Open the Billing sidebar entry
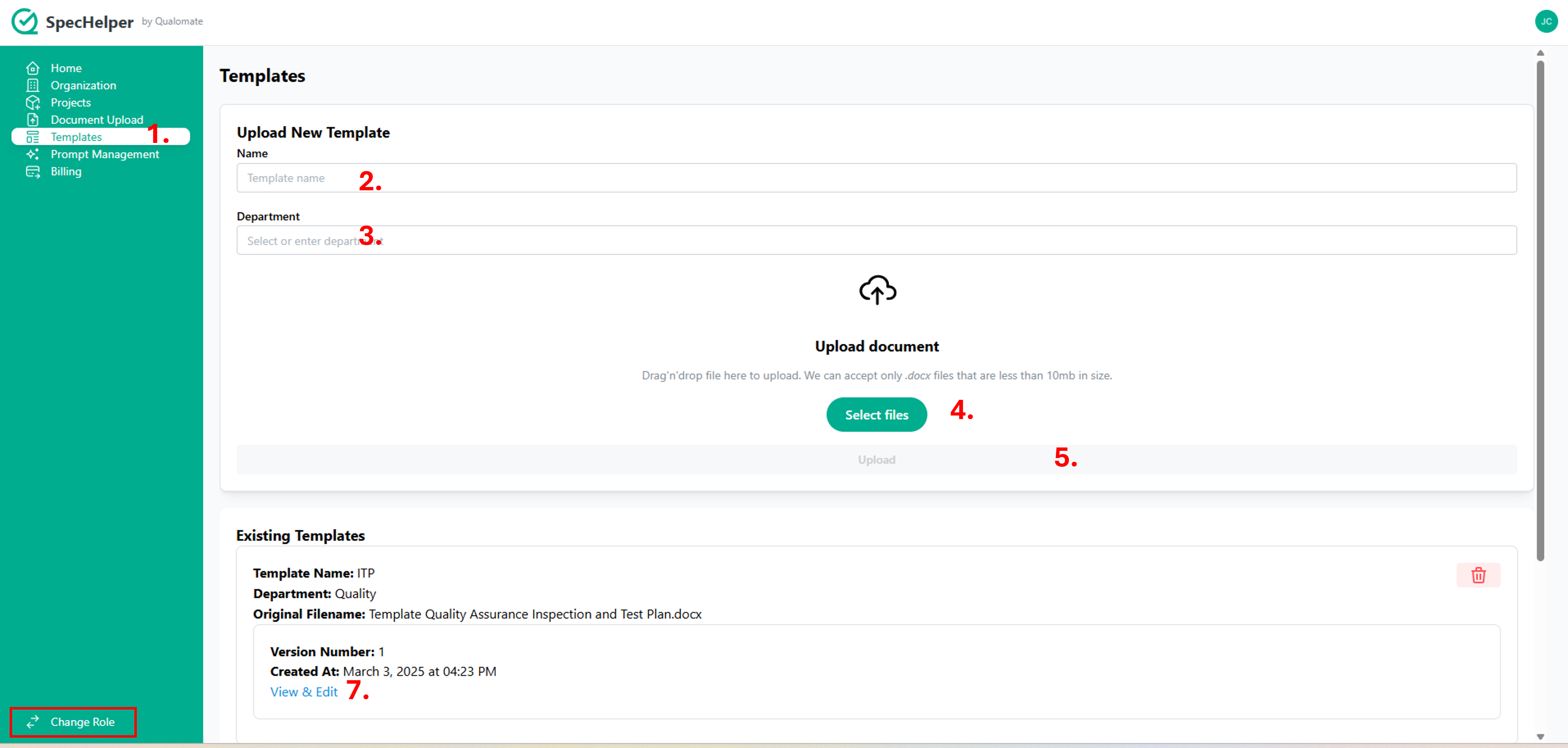The width and height of the screenshot is (1568, 748). point(66,172)
